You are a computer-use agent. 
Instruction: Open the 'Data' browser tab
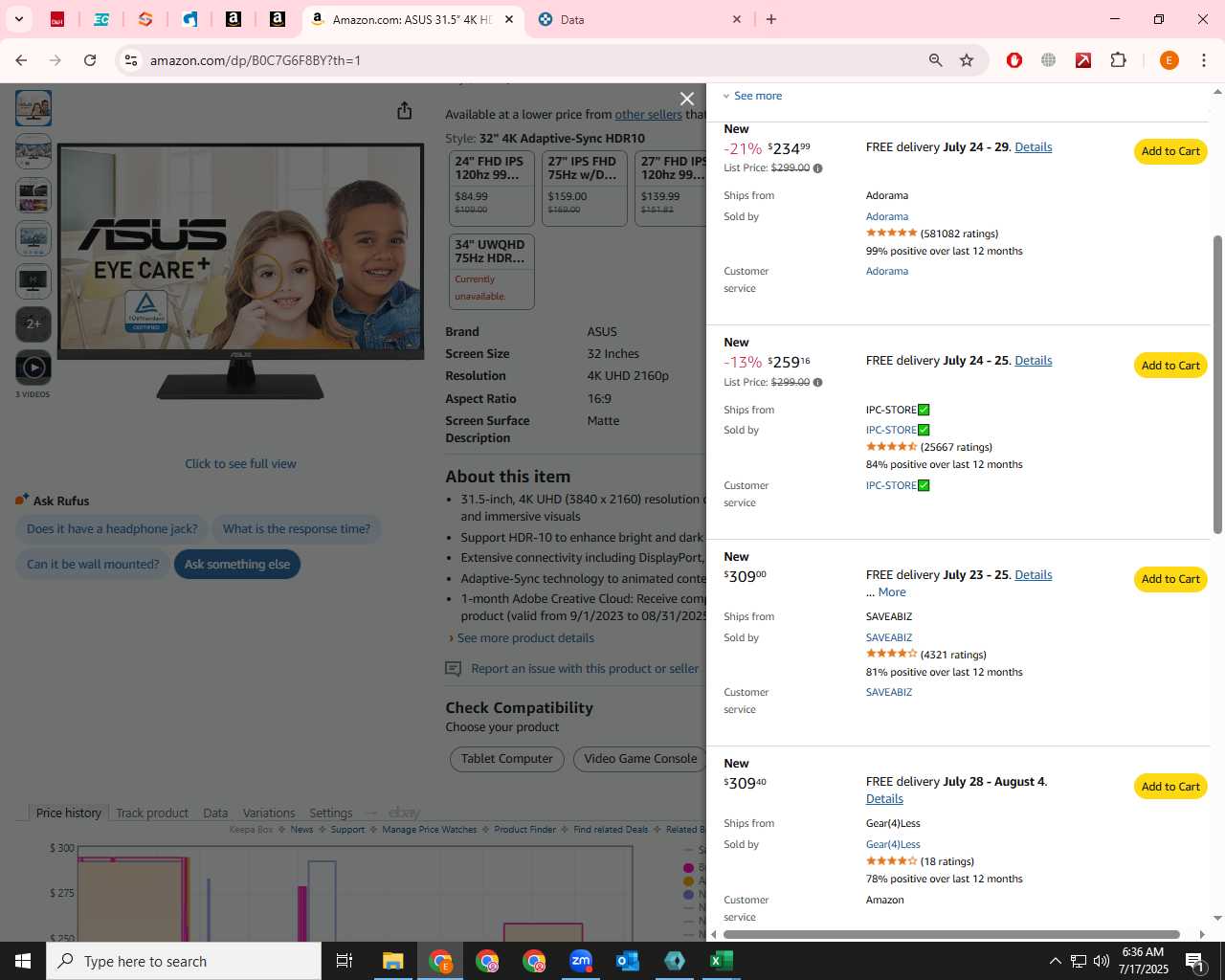pos(639,19)
